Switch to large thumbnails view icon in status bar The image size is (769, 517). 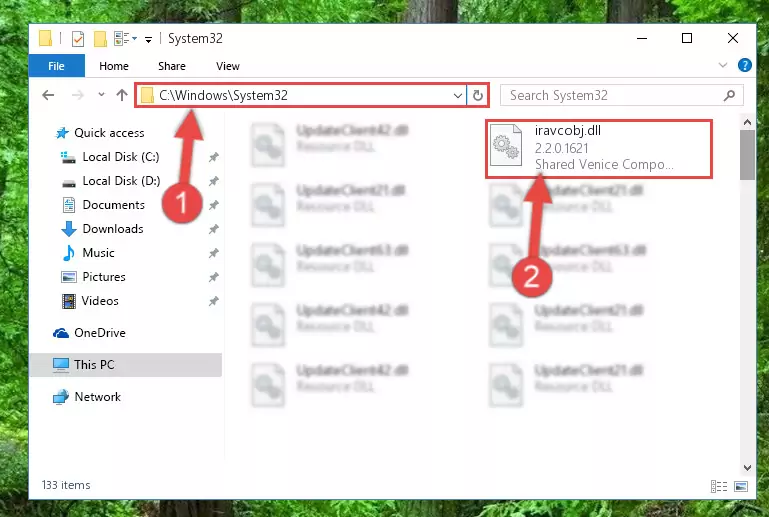(x=741, y=486)
